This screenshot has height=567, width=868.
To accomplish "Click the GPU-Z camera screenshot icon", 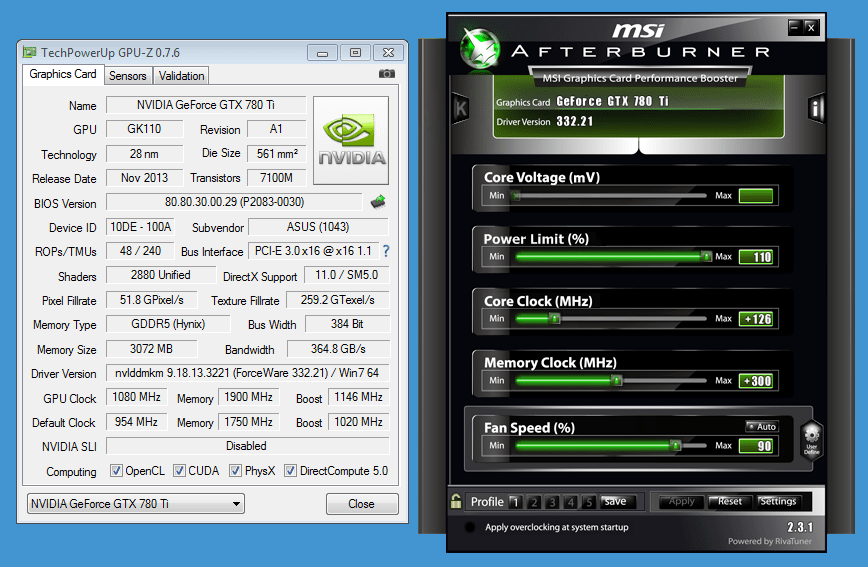I will pos(387,74).
